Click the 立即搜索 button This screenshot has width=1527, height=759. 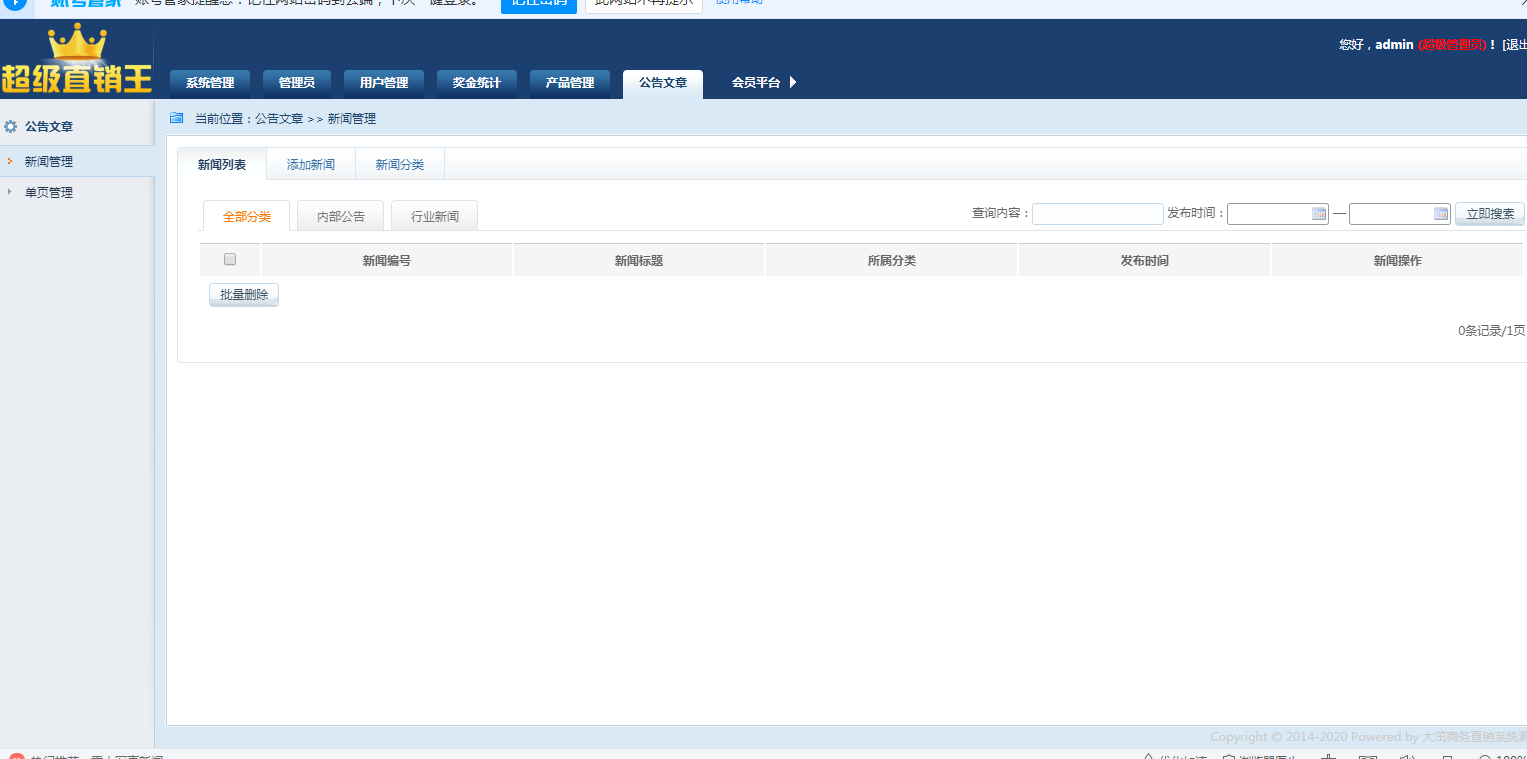[1489, 214]
